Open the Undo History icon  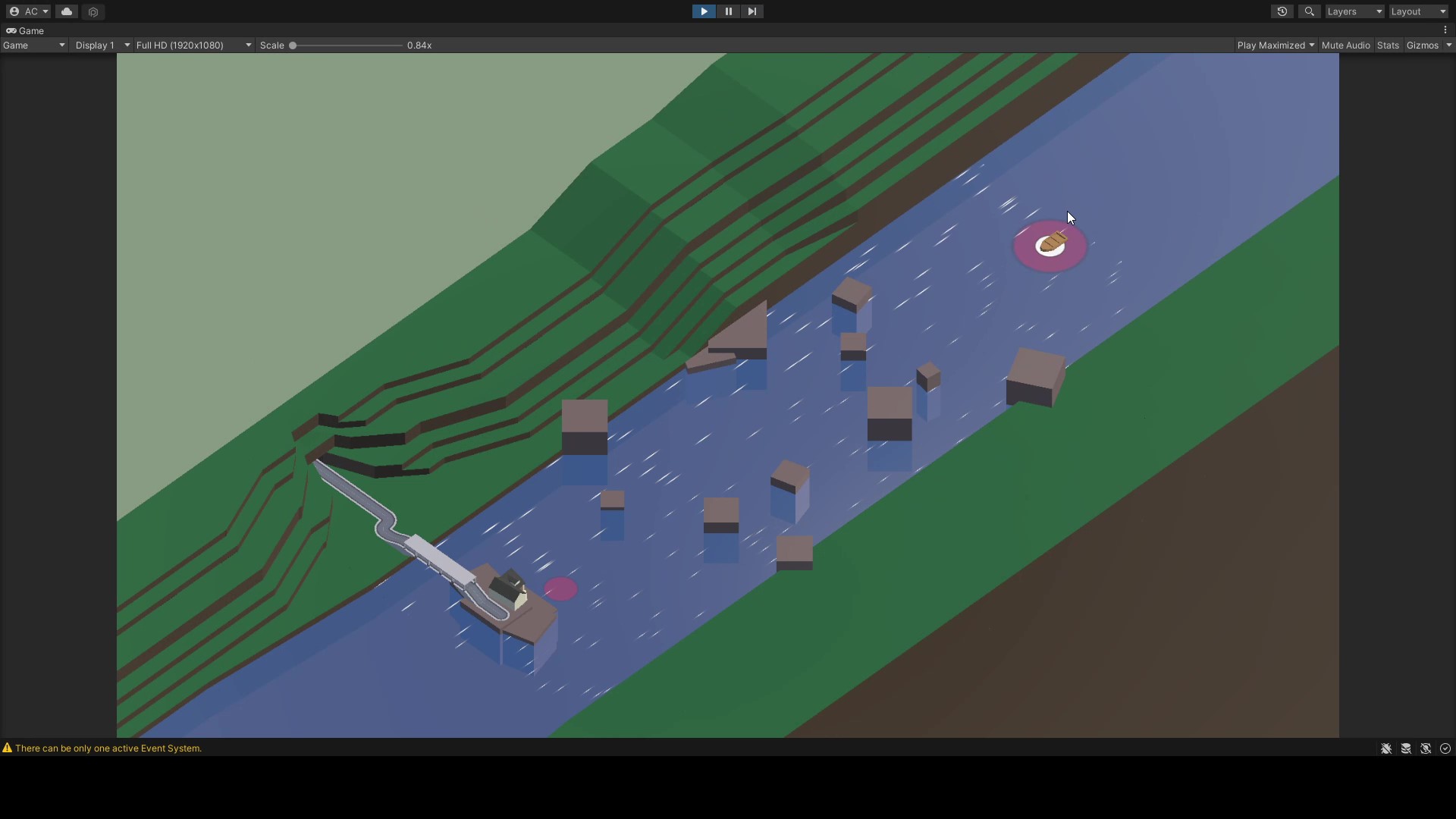1282,11
